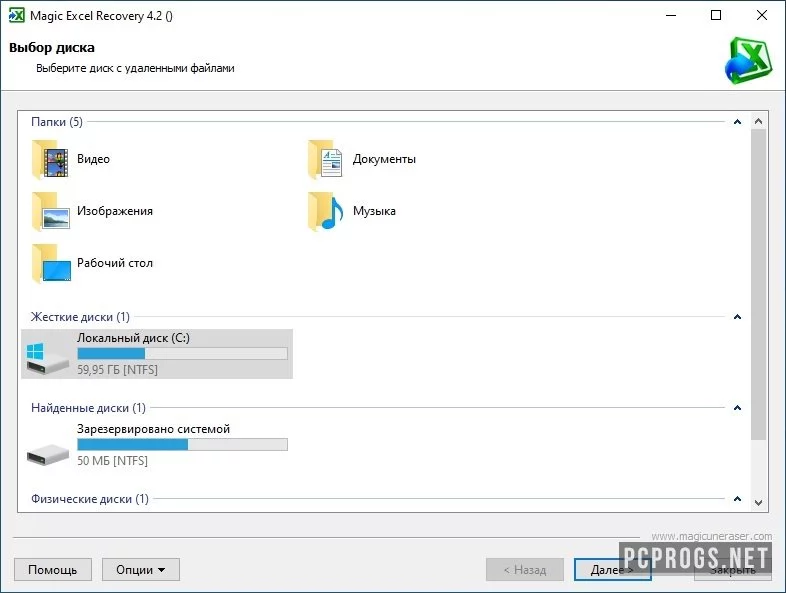Click the Зарезервировано системой name text
The image size is (786, 593).
tap(153, 429)
